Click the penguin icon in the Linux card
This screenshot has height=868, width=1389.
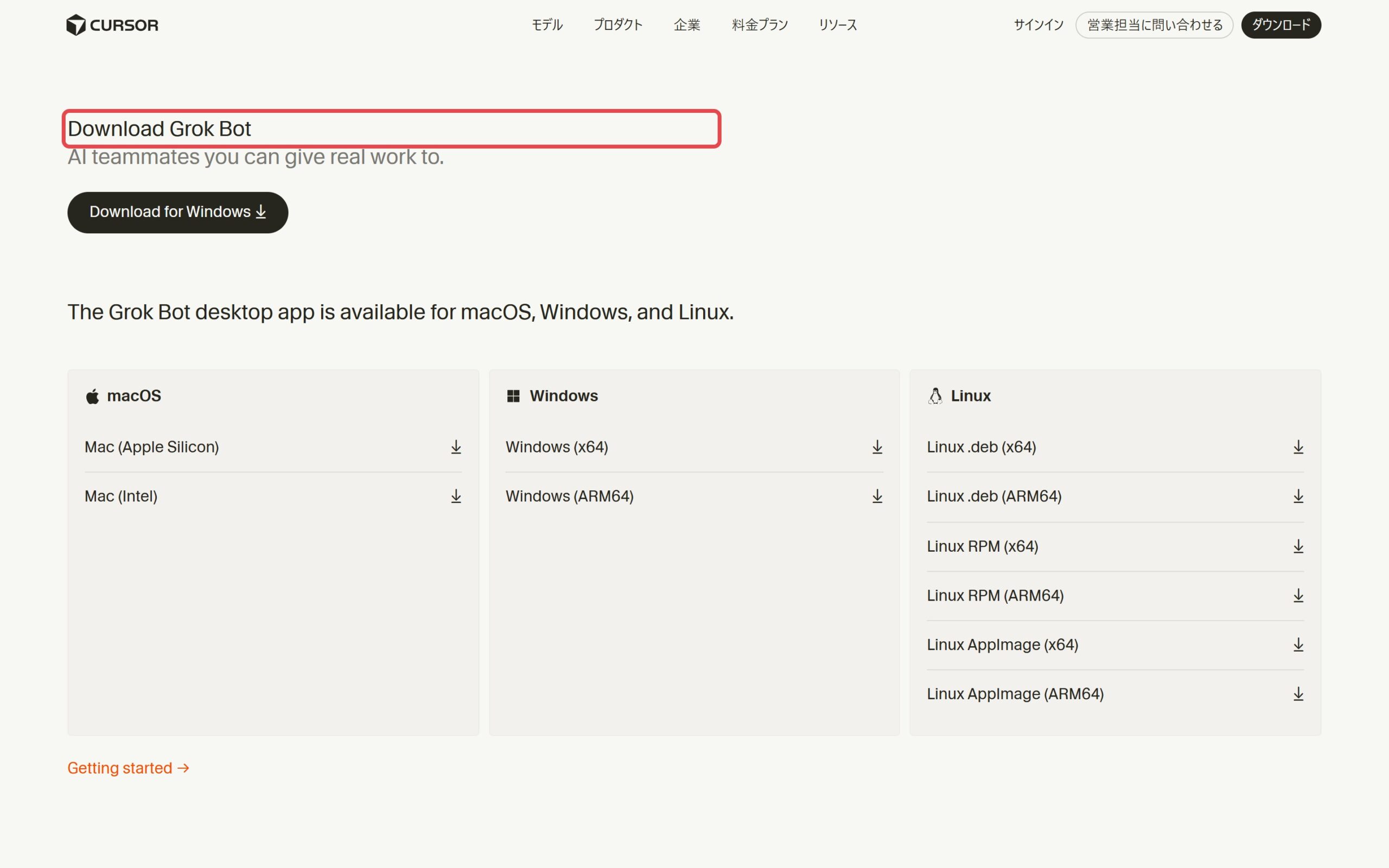935,396
